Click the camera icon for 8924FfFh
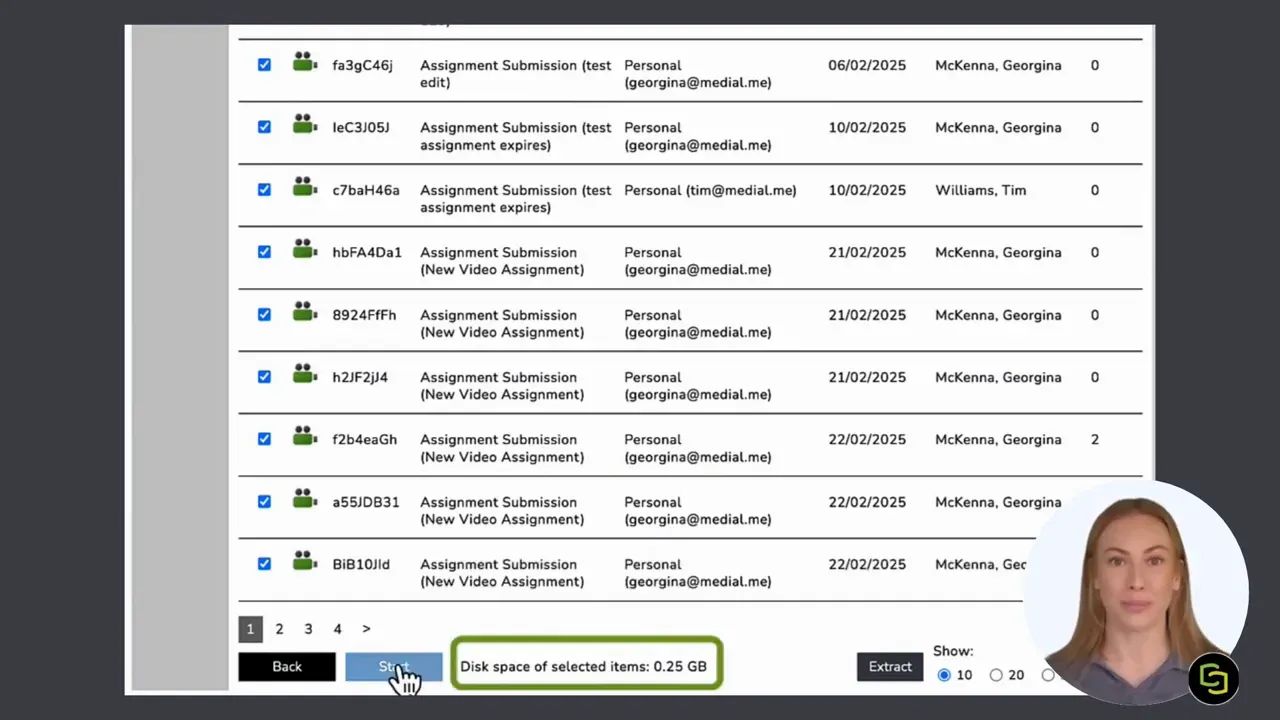Image resolution: width=1280 pixels, height=720 pixels. [305, 313]
